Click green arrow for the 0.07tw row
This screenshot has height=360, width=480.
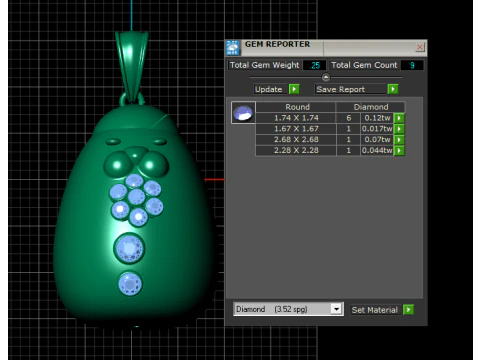point(399,140)
